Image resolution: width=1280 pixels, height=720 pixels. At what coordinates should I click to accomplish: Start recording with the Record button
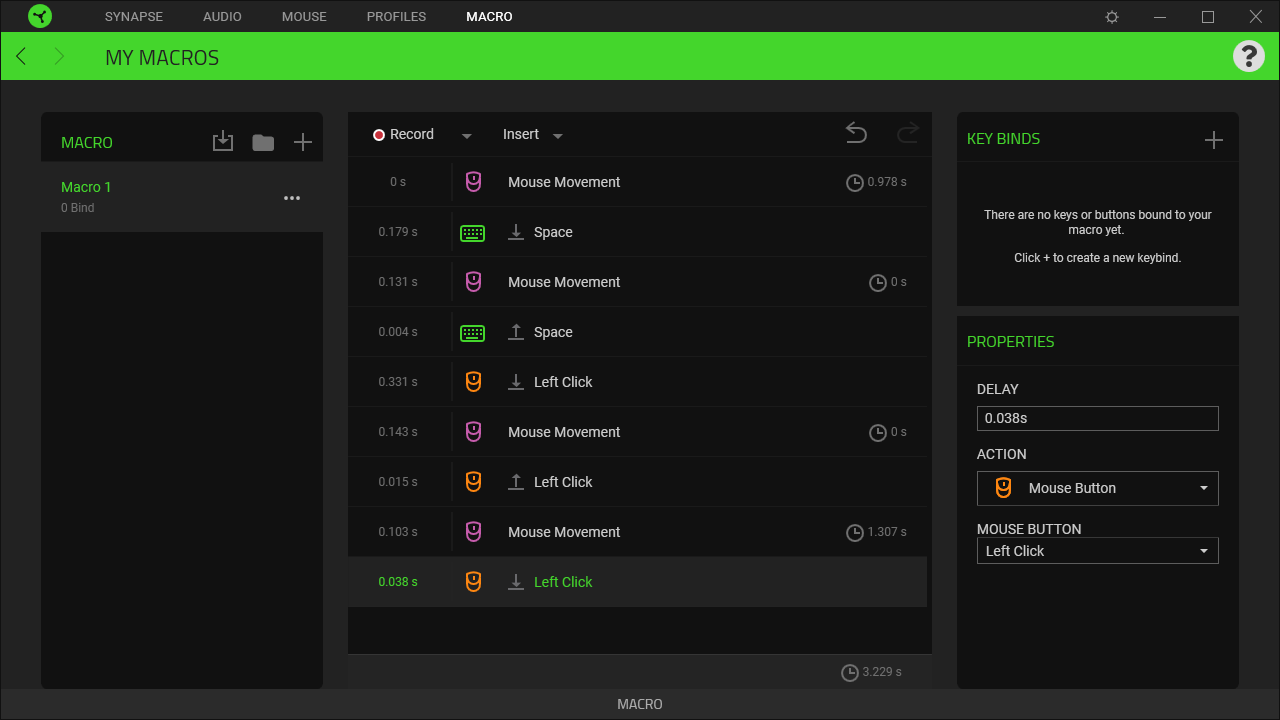pos(404,134)
